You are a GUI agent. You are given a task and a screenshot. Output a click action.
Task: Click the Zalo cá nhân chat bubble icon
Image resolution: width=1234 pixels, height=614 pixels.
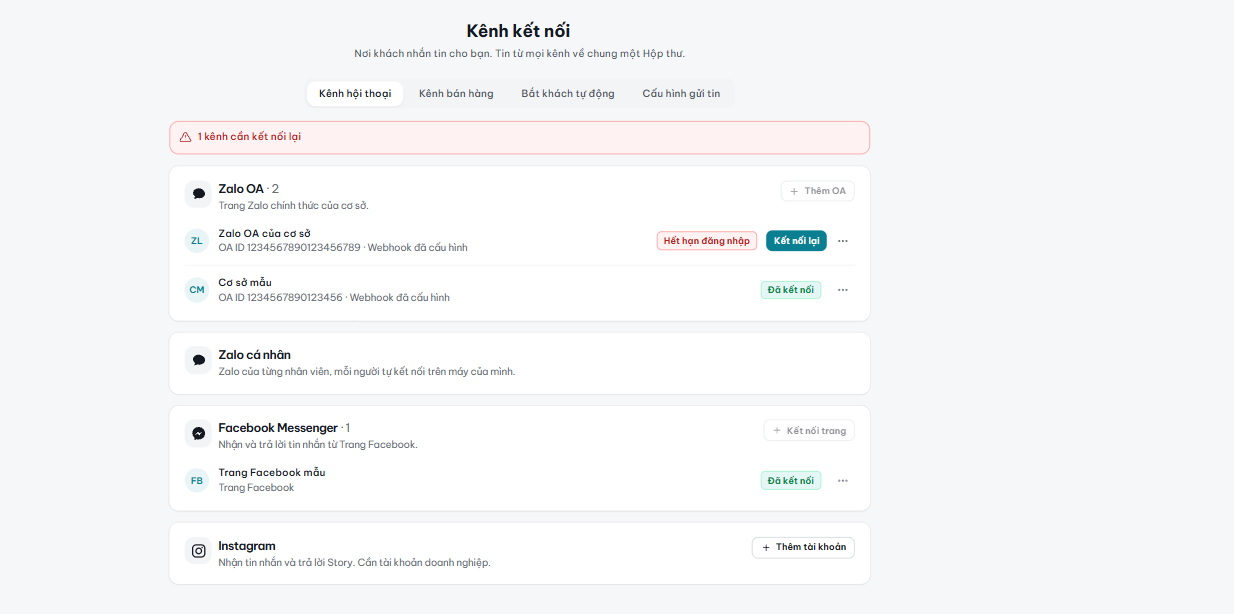point(198,360)
